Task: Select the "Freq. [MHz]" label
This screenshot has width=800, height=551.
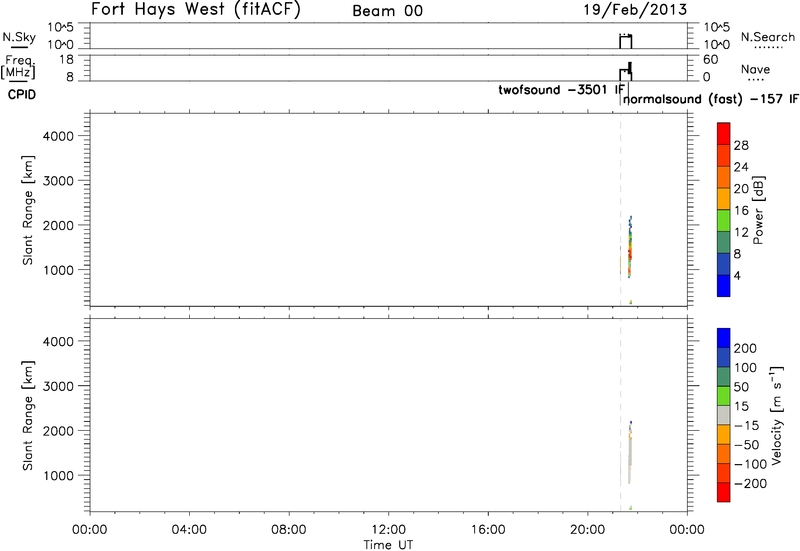Action: tap(18, 67)
